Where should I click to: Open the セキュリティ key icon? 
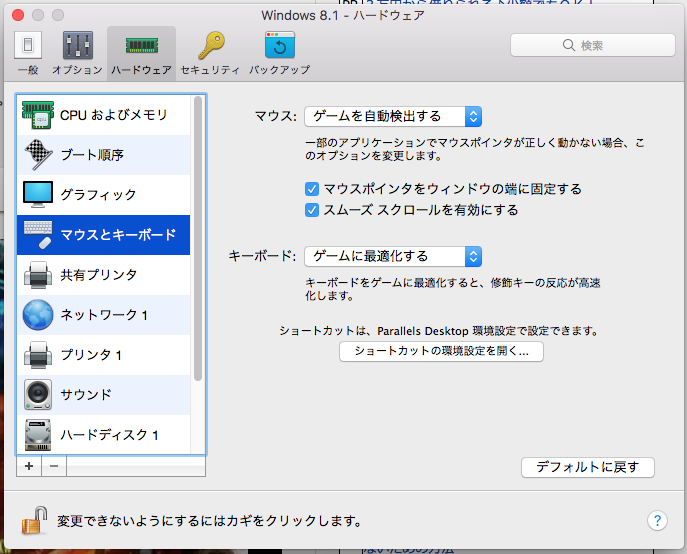click(211, 46)
